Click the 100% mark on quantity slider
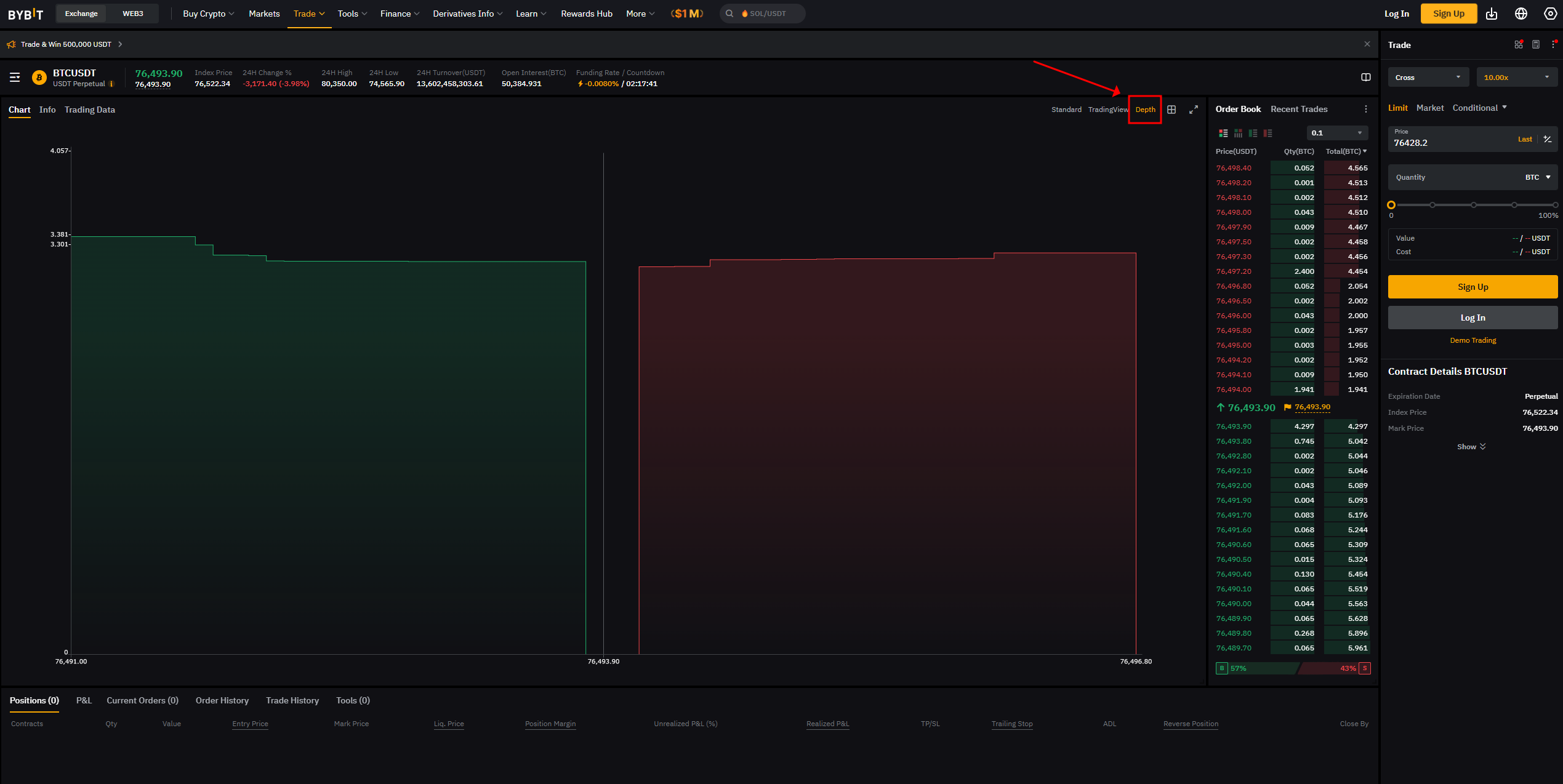 coord(1554,205)
